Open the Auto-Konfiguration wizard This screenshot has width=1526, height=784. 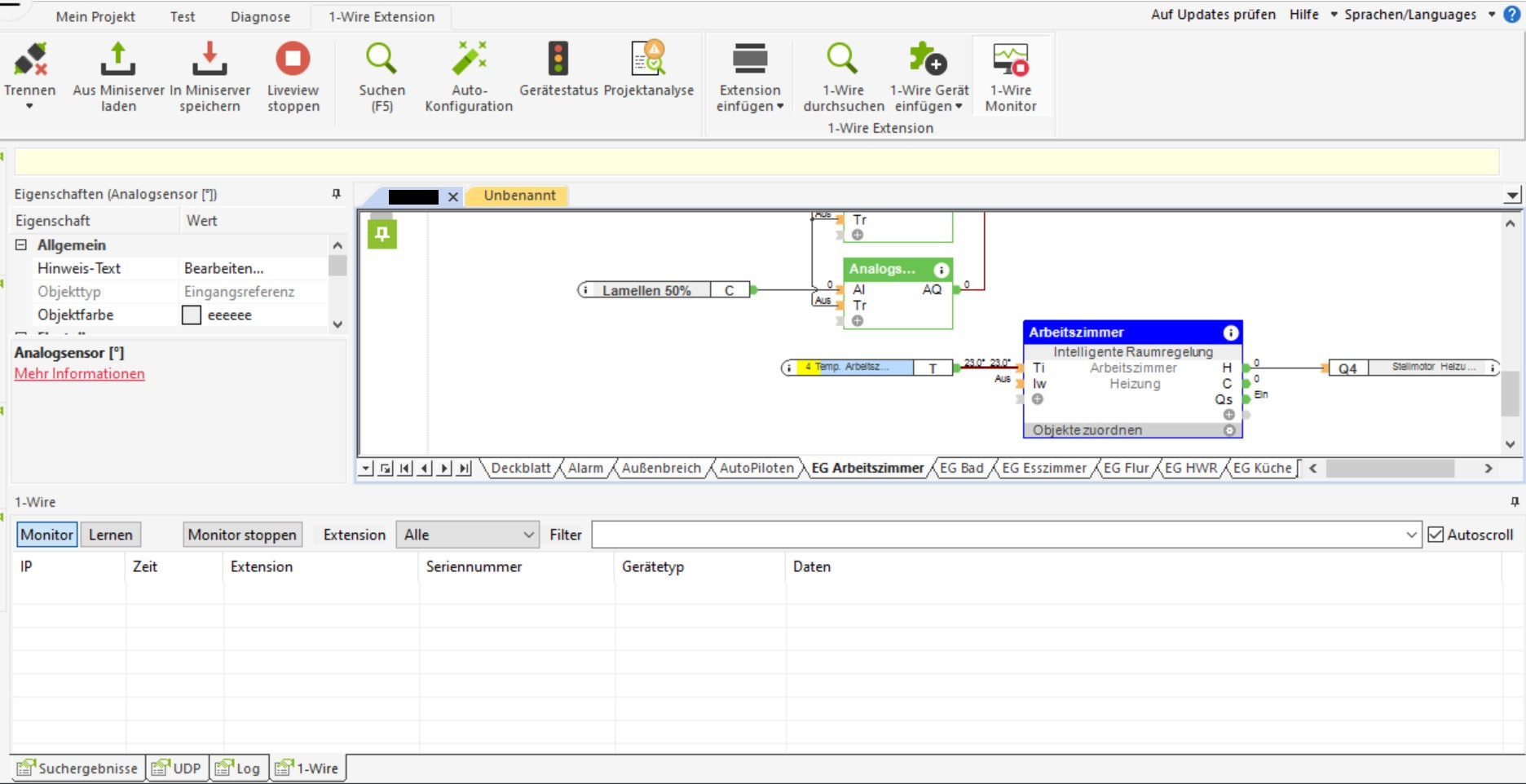[x=469, y=60]
